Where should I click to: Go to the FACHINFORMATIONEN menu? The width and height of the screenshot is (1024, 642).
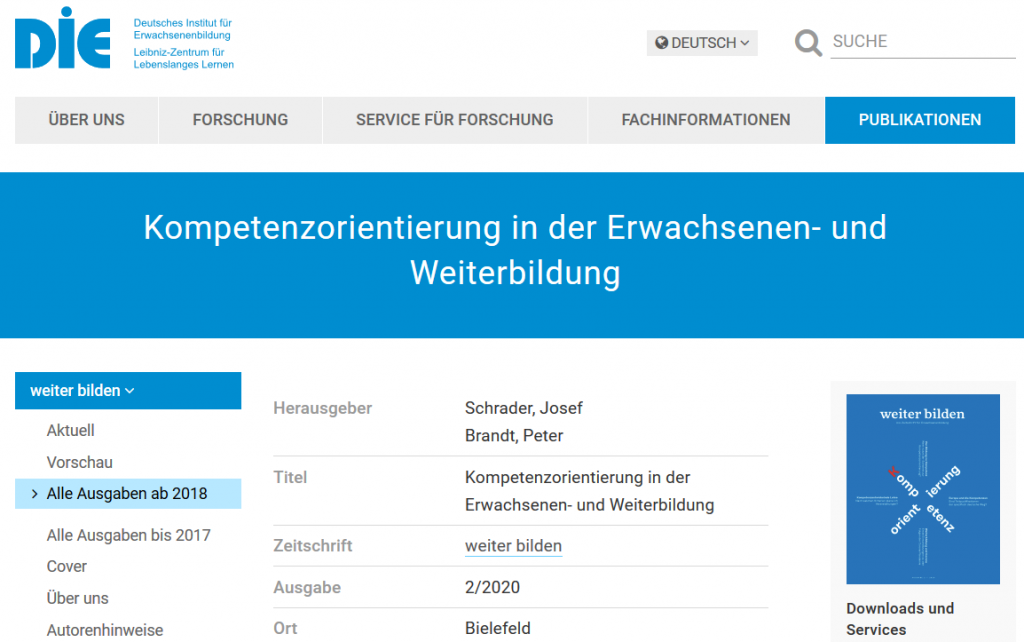(705, 120)
